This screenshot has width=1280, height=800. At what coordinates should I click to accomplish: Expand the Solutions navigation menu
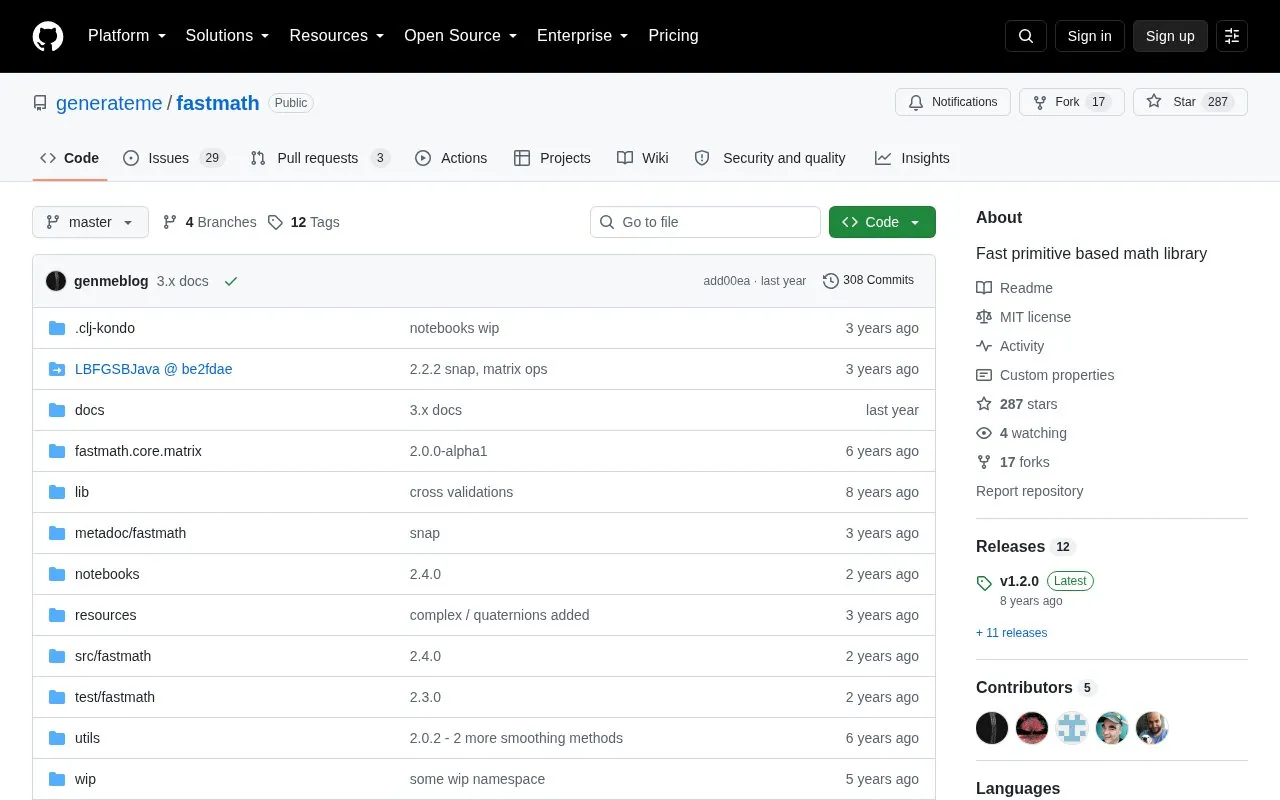(x=228, y=36)
